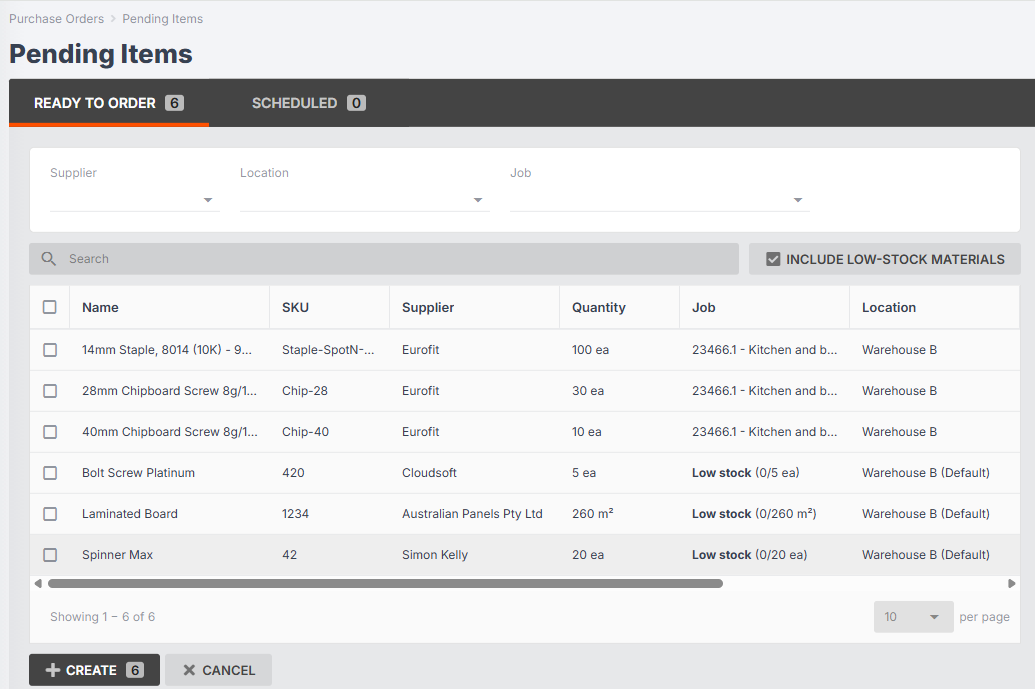Click the SKU '1234'
The height and width of the screenshot is (689, 1035).
pos(295,513)
